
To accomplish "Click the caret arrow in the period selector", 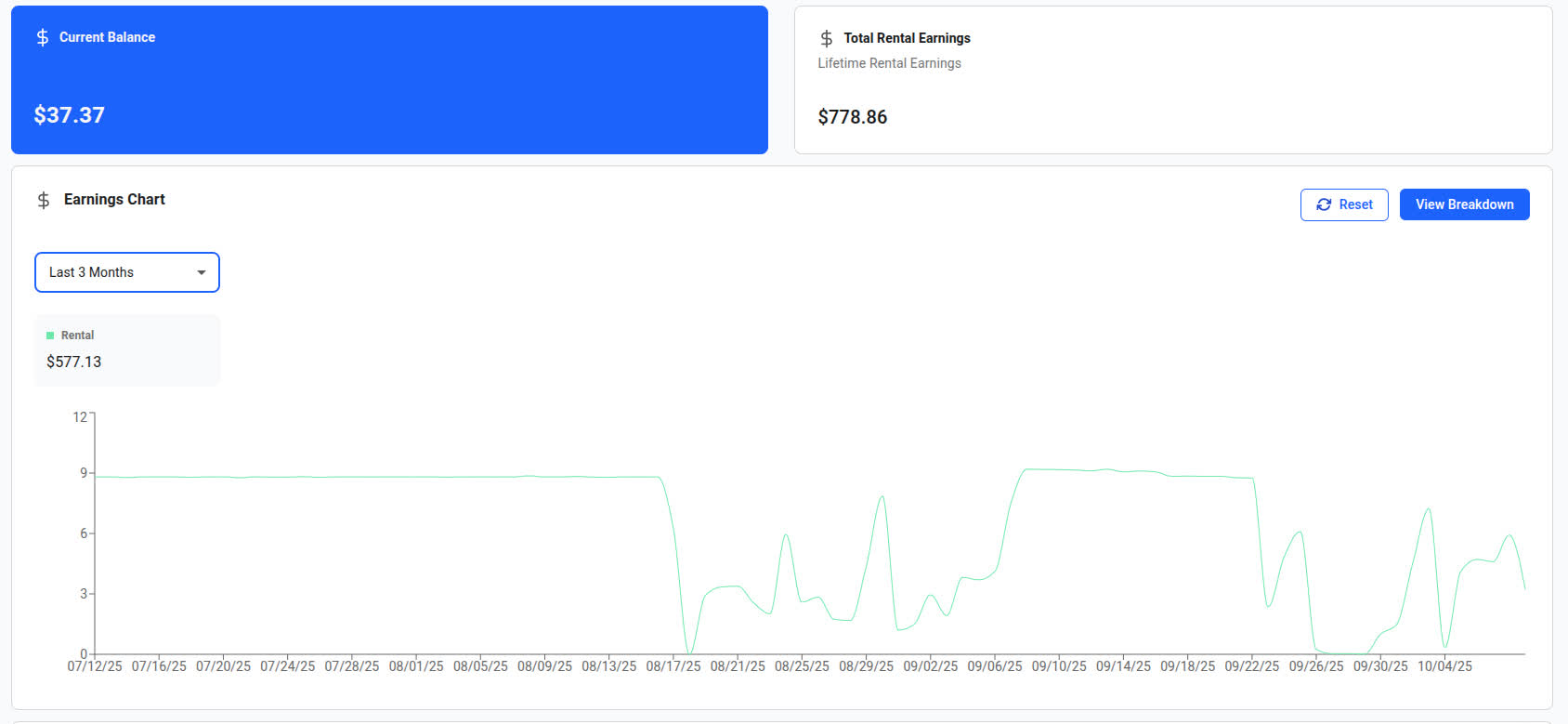I will (202, 272).
